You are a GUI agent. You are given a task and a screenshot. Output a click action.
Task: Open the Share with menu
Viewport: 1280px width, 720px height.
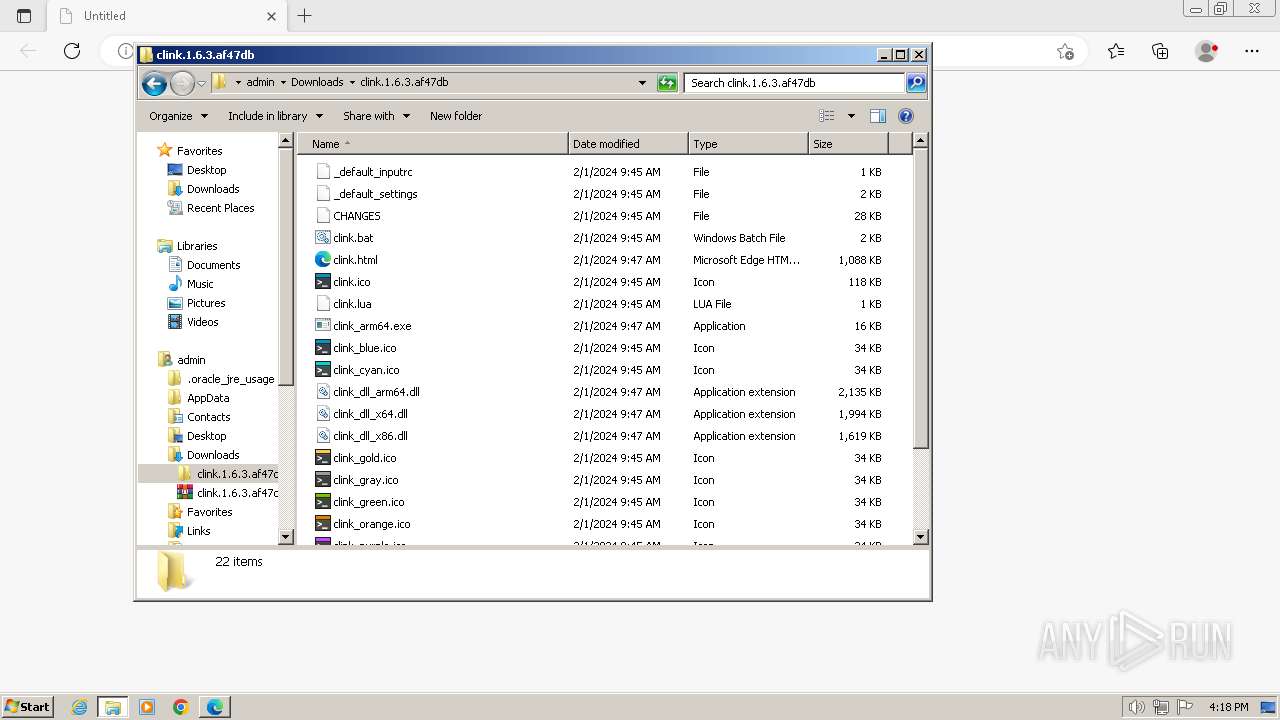tap(376, 116)
